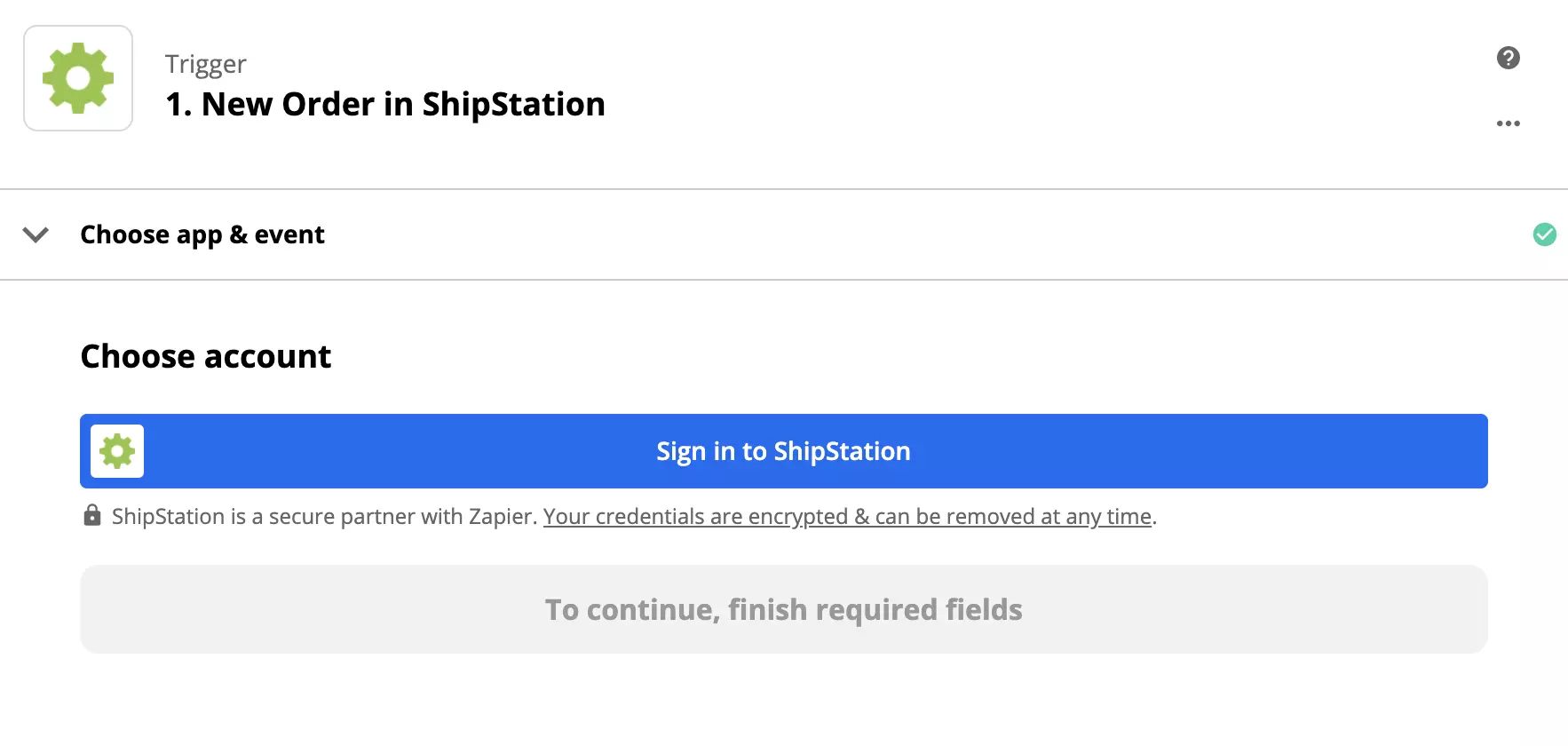The height and width of the screenshot is (746, 1568).
Task: Click the 'To continue, finish required fields' bar
Action: click(783, 609)
